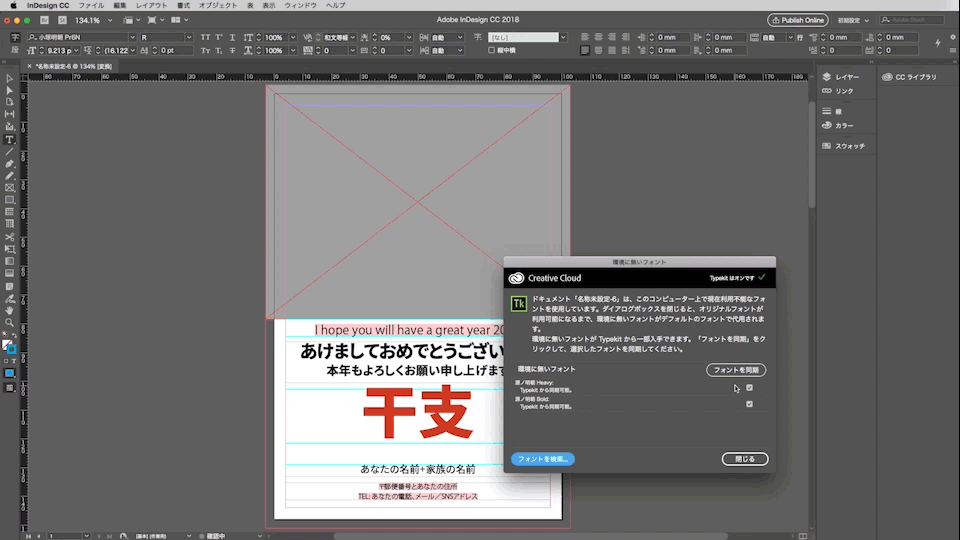Screen dimensions: 960x540
Task: Open the view options dropdown in app bar
Action: 132,20
